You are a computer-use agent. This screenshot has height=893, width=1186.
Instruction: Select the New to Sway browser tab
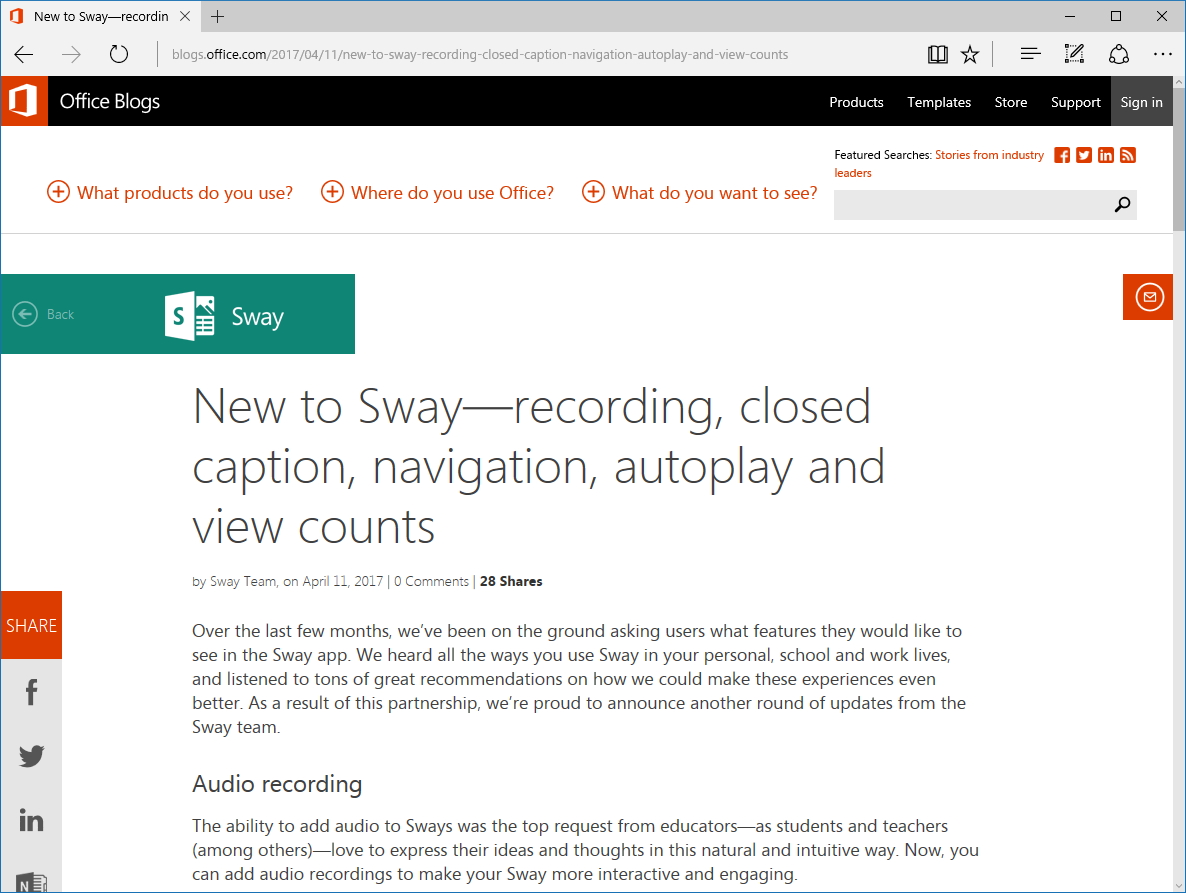(101, 16)
